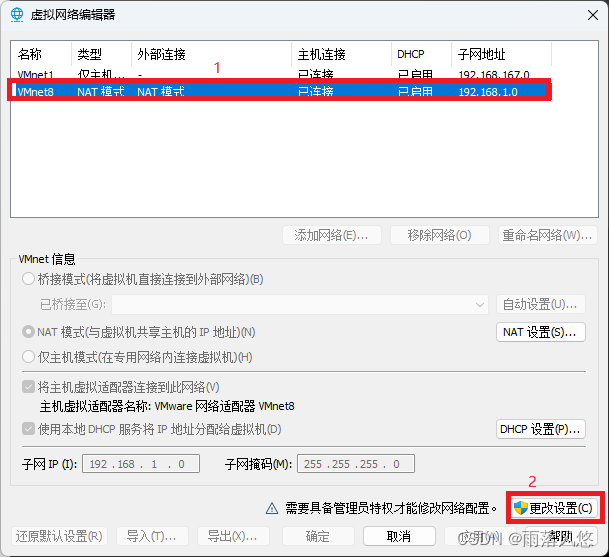Click the 应用(A) button
This screenshot has width=609, height=557.
[x=480, y=536]
